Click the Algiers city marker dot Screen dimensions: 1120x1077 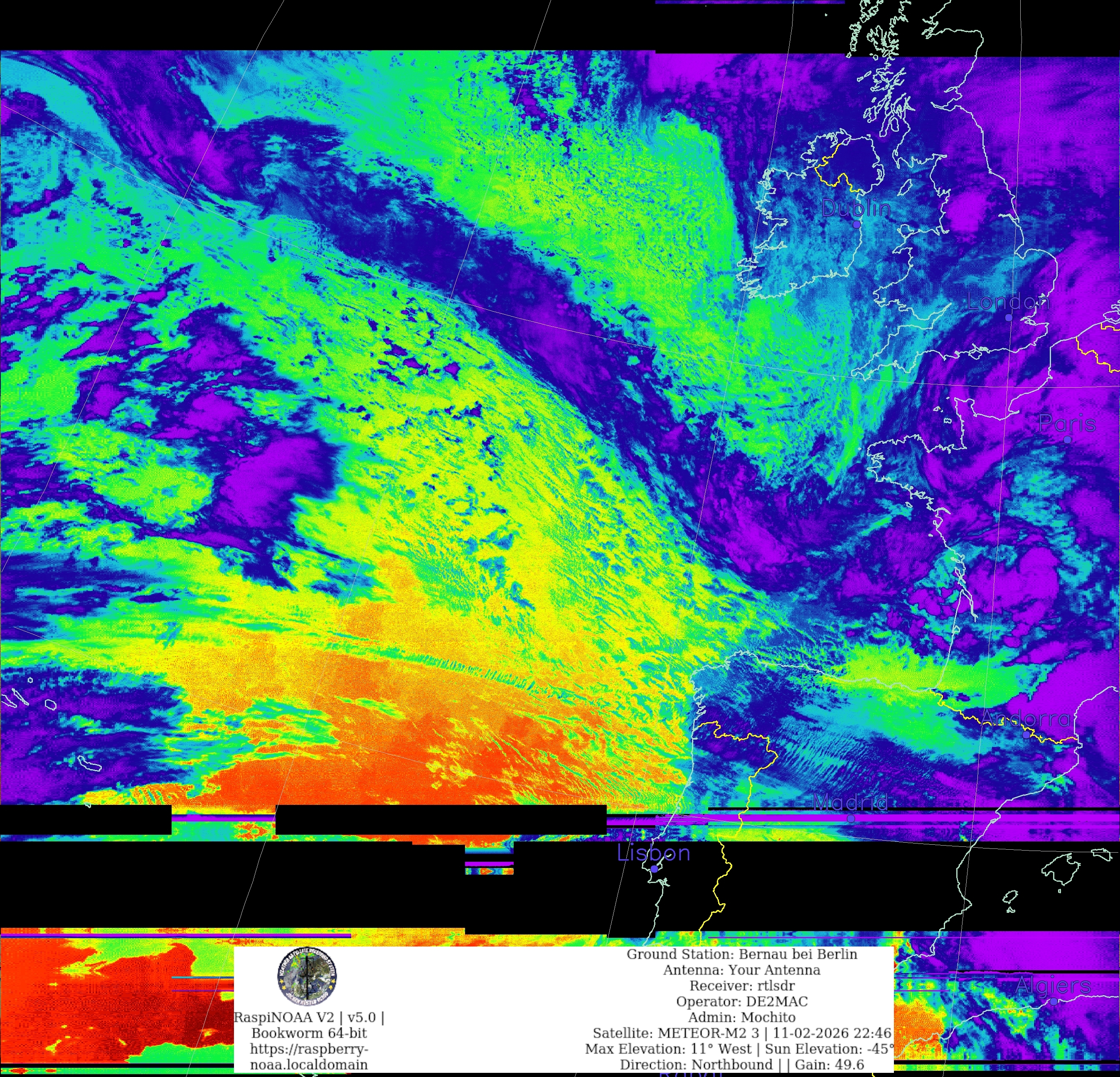tap(1053, 1001)
